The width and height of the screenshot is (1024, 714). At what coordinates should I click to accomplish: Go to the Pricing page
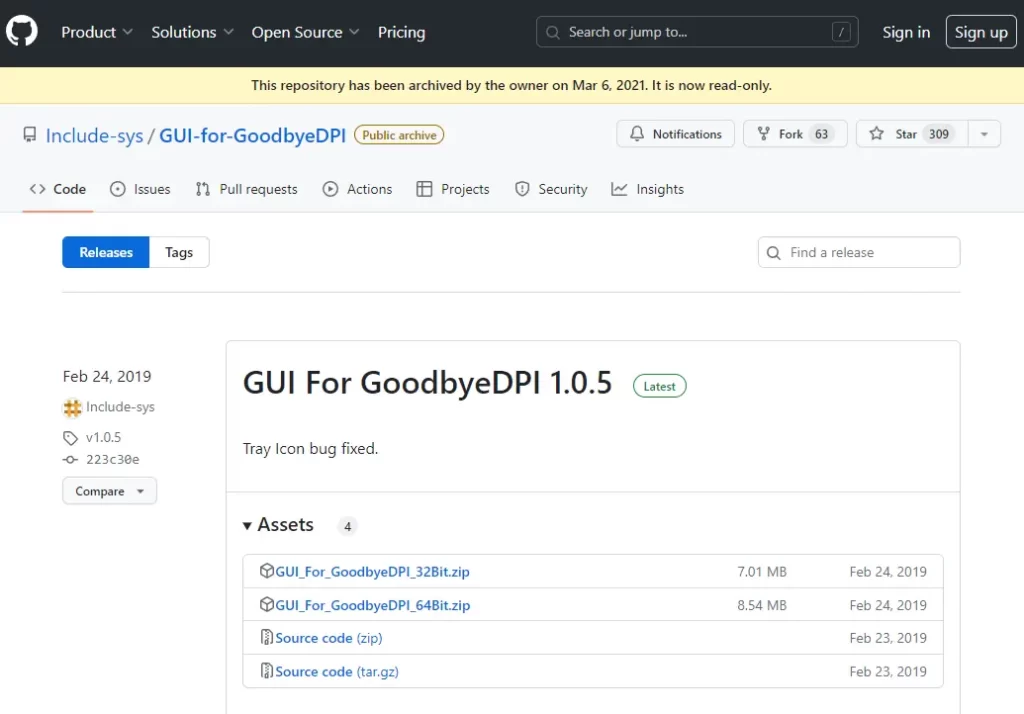pyautogui.click(x=401, y=32)
